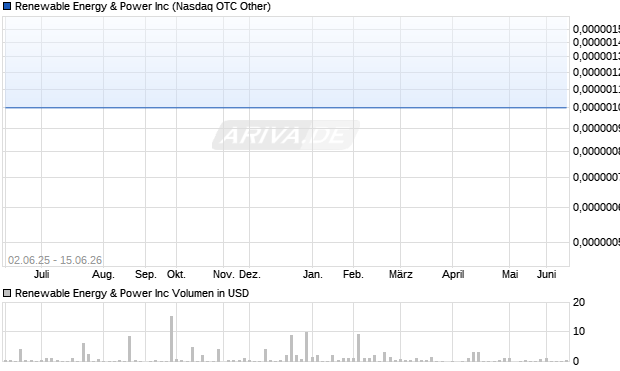
Task: Click the 'April' month label on the x-axis
Action: coord(453,274)
